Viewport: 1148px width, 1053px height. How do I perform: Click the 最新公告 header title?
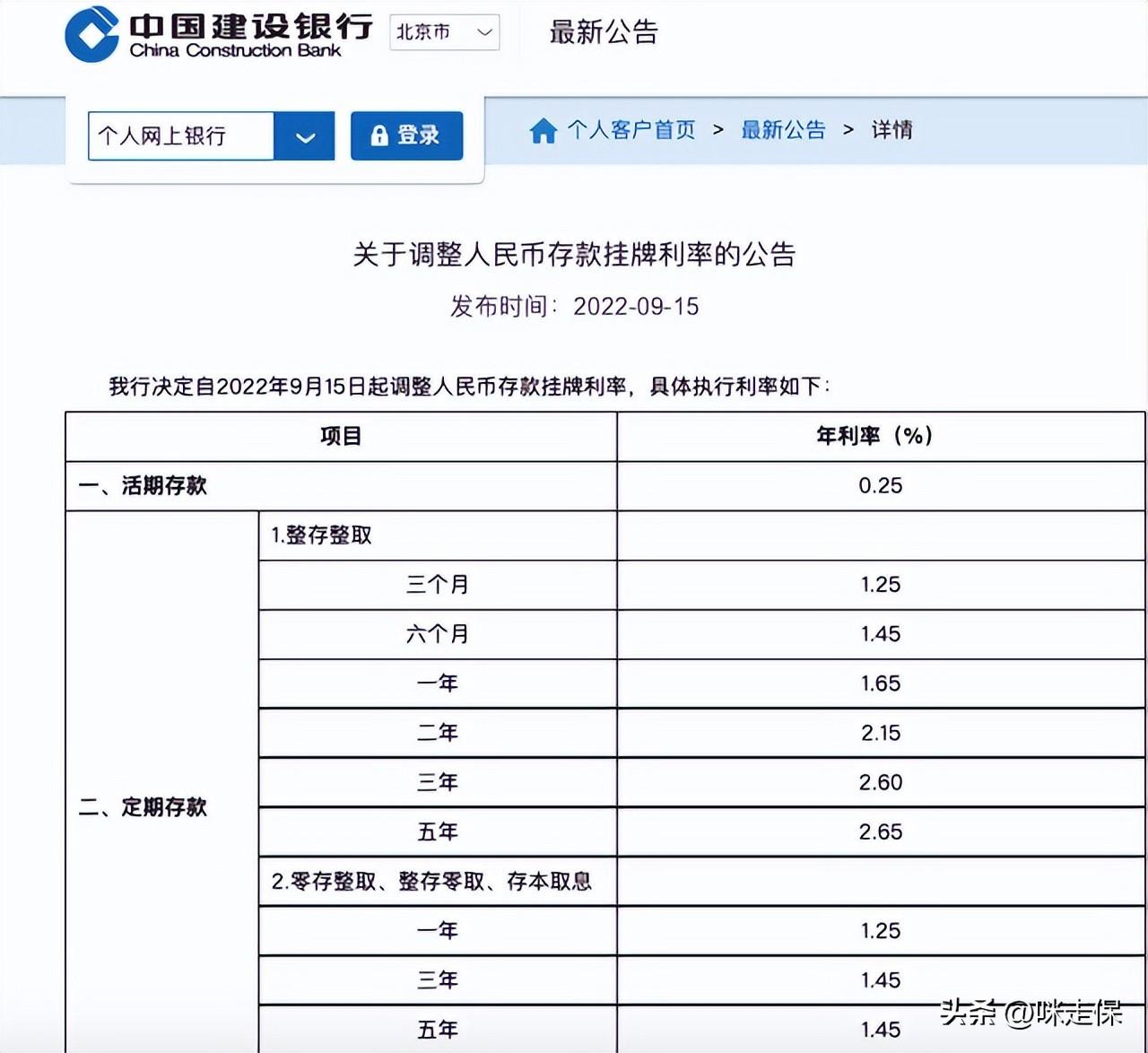604,32
